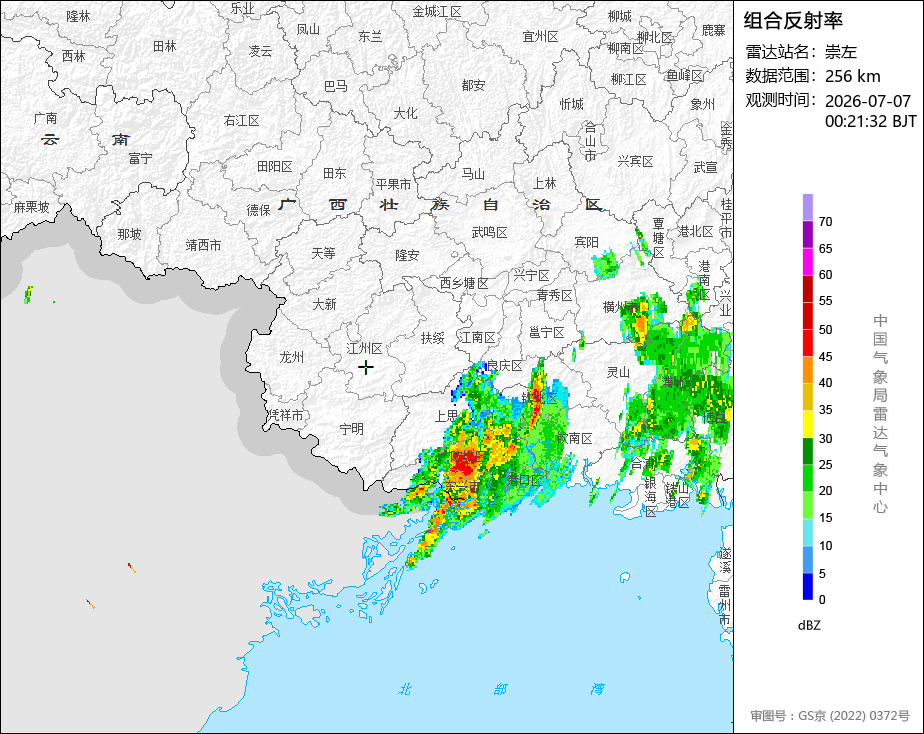The width and height of the screenshot is (924, 734).
Task: Click the 靖西市 map label
Action: pos(203,245)
